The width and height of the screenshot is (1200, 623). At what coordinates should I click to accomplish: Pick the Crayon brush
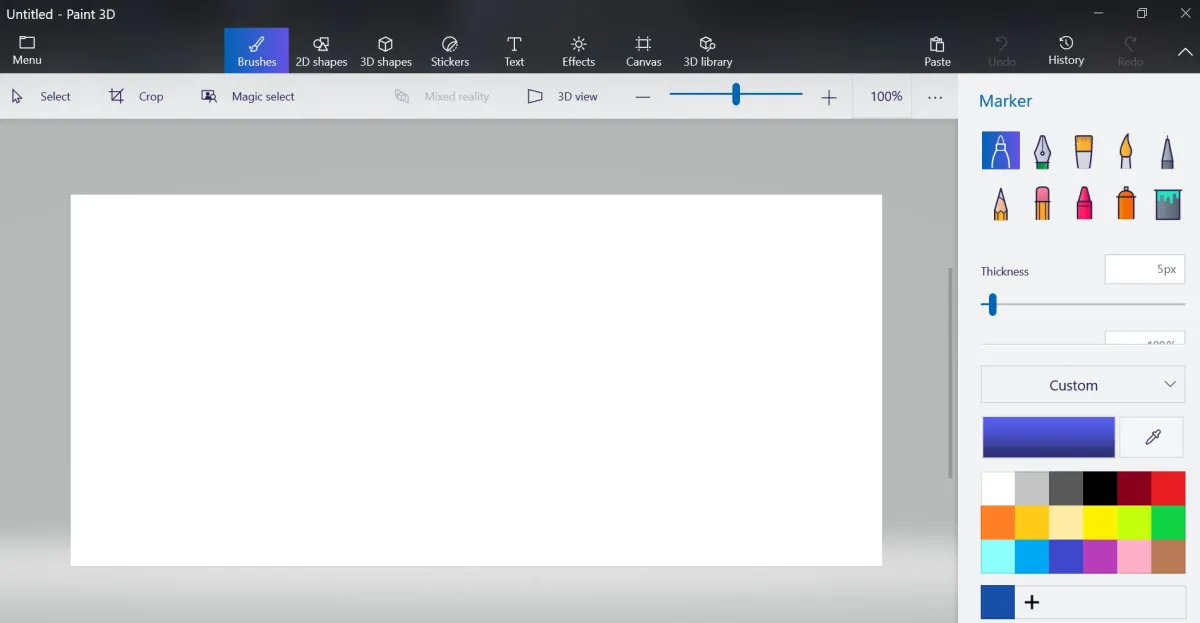[1084, 203]
